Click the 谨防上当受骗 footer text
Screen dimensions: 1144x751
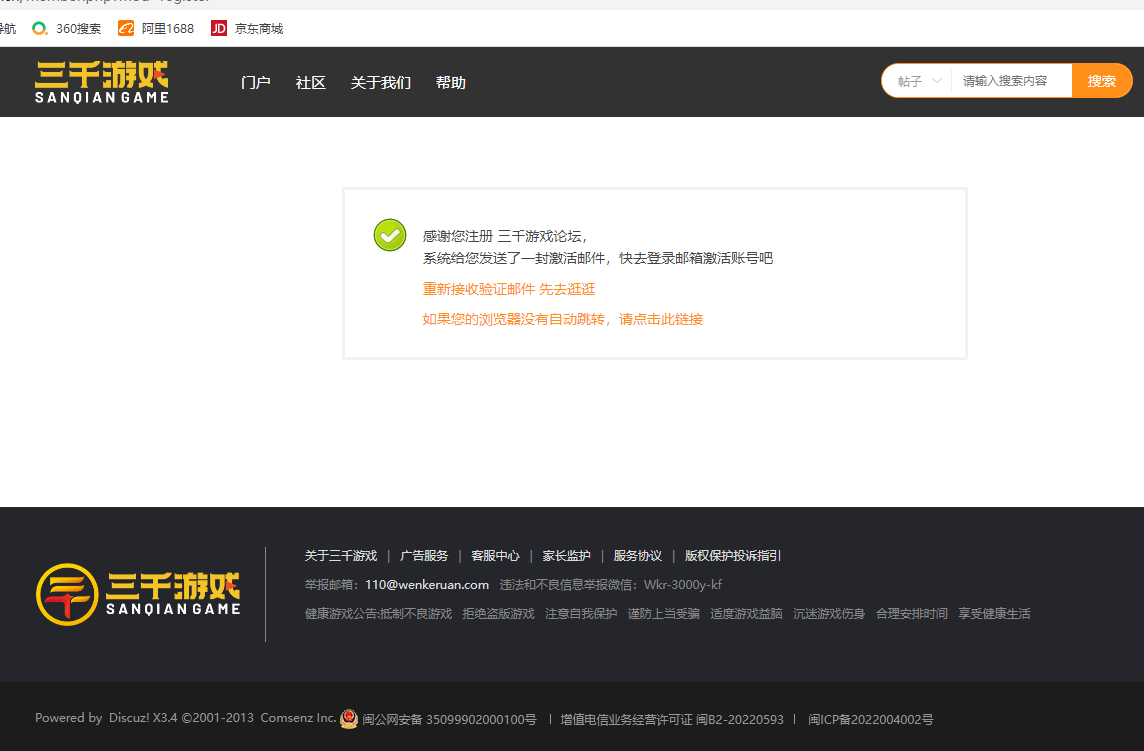pyautogui.click(x=664, y=614)
